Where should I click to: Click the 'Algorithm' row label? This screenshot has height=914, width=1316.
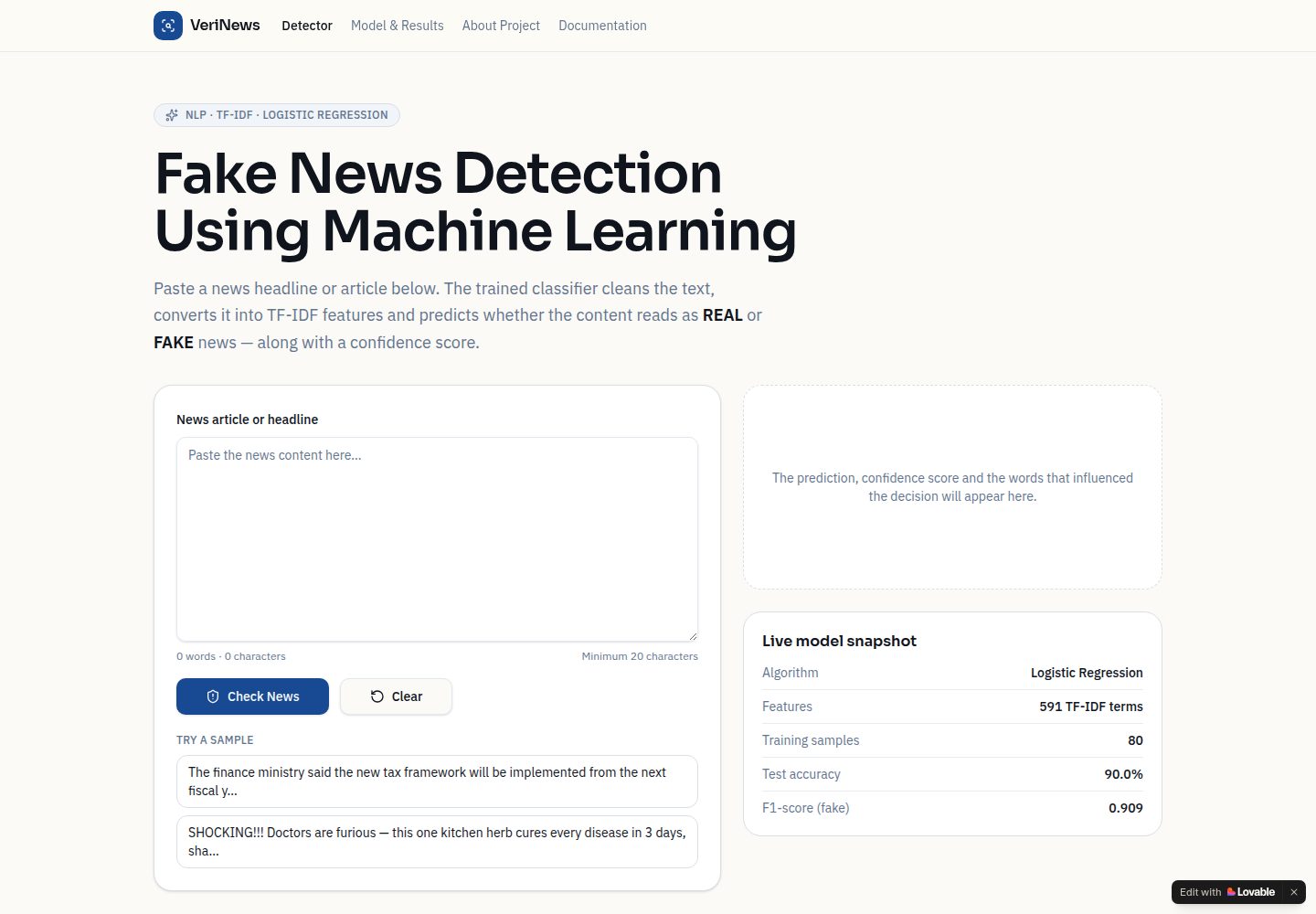coord(791,673)
